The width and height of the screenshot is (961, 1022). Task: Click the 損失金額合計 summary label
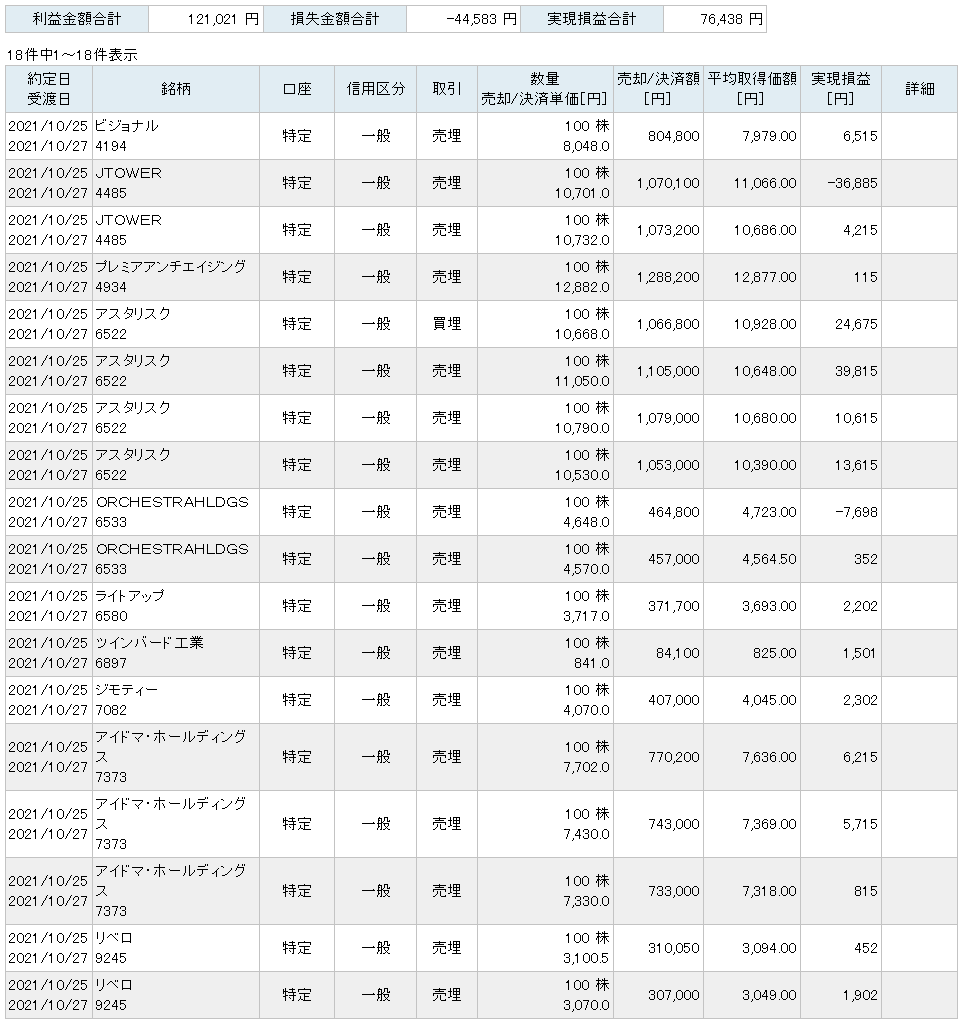coord(334,19)
